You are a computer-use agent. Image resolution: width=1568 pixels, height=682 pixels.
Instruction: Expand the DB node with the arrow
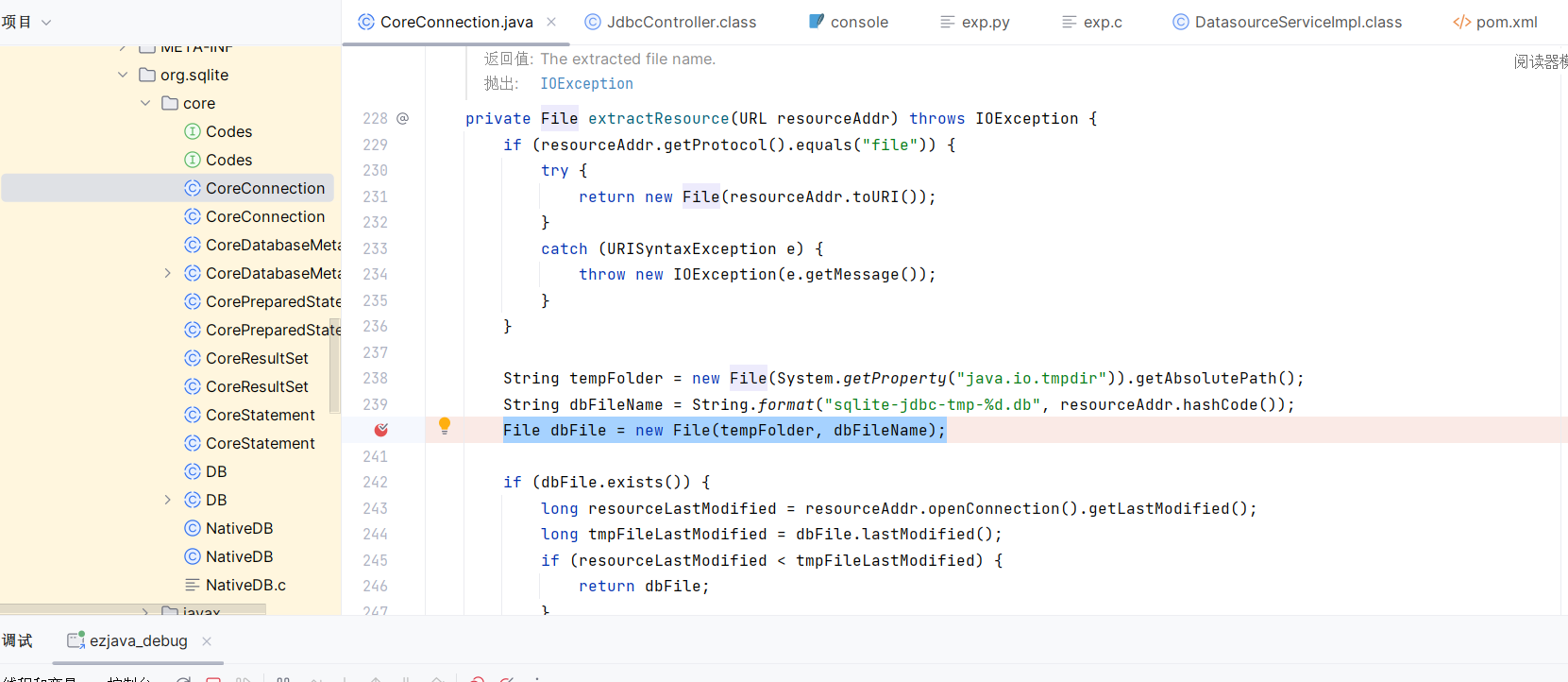168,500
